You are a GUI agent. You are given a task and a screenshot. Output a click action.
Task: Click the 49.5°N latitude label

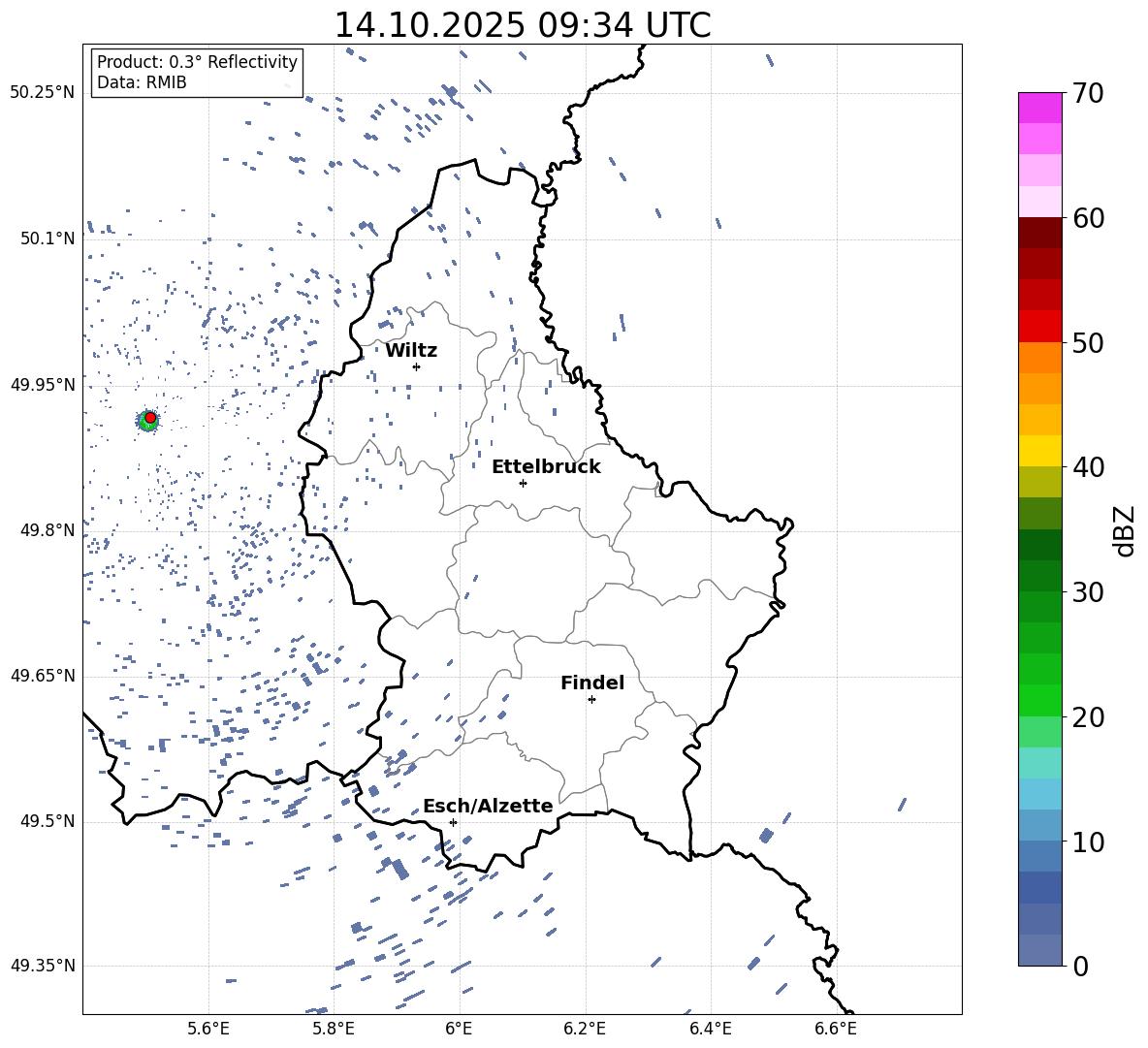coord(47,821)
